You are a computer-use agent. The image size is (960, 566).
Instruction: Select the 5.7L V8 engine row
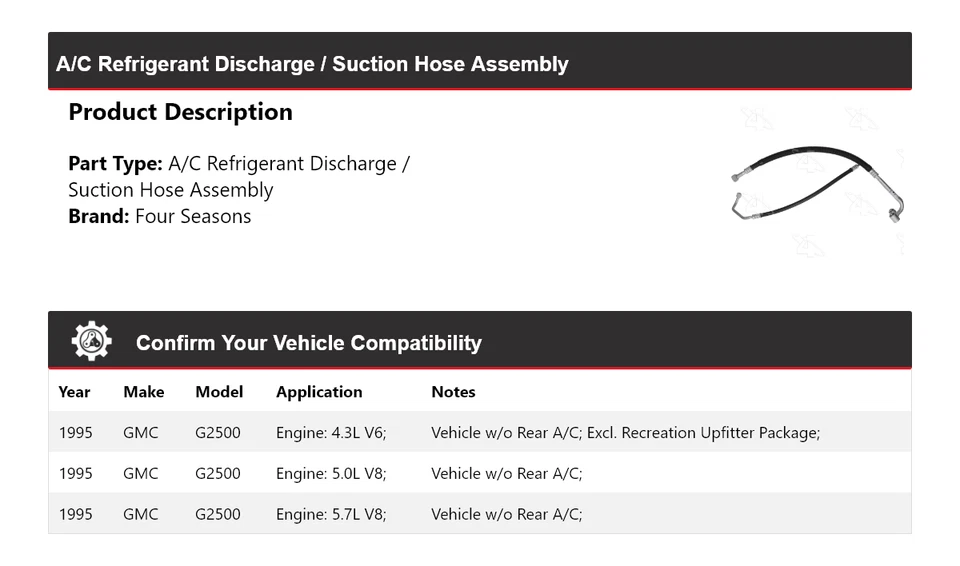331,514
